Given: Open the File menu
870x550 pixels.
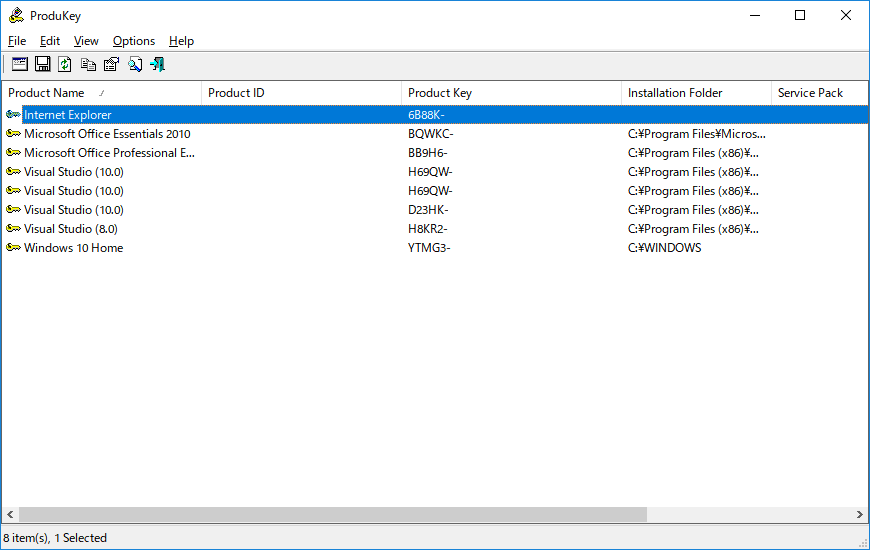Looking at the screenshot, I should (17, 41).
